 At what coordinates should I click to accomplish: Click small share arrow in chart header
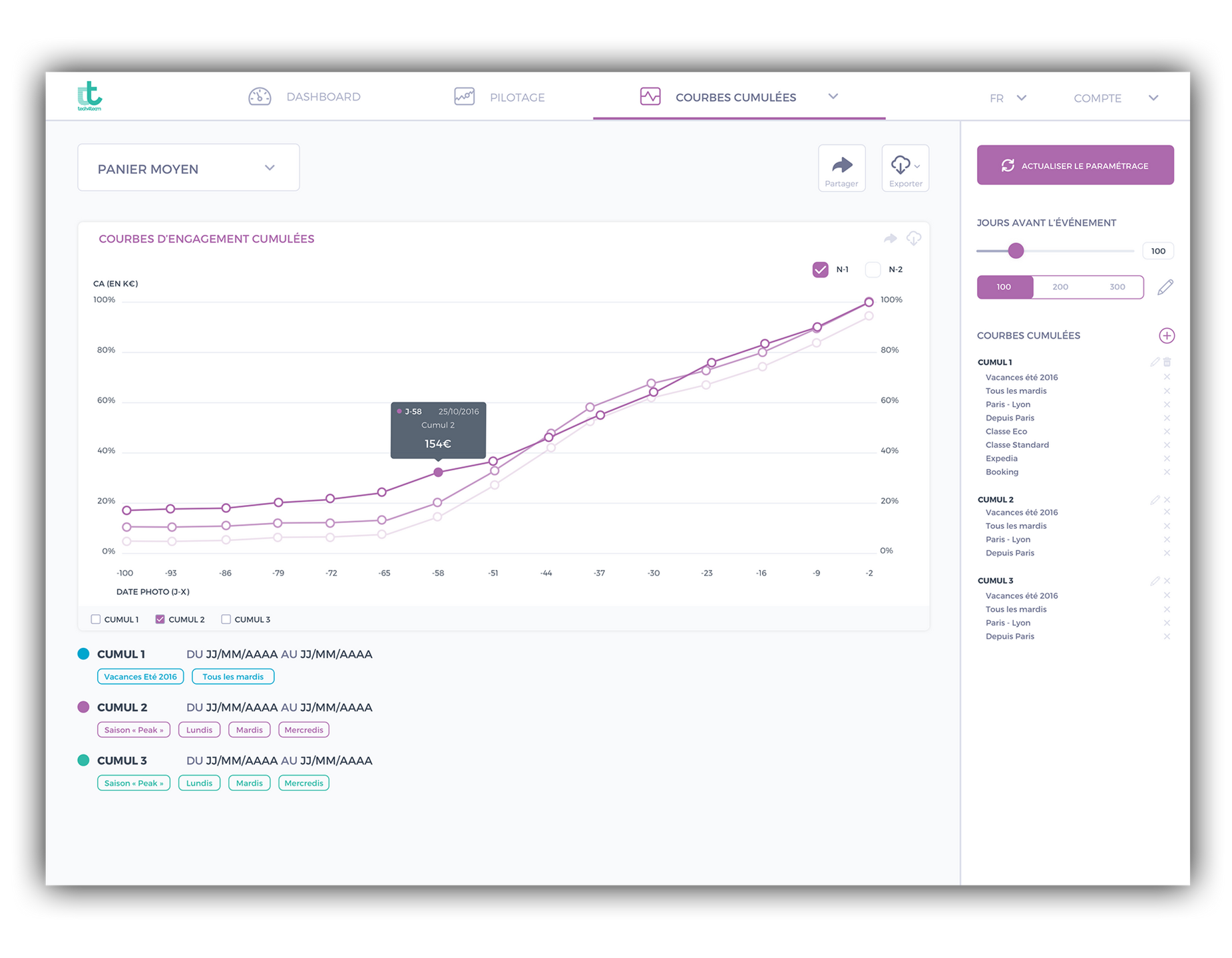[890, 239]
